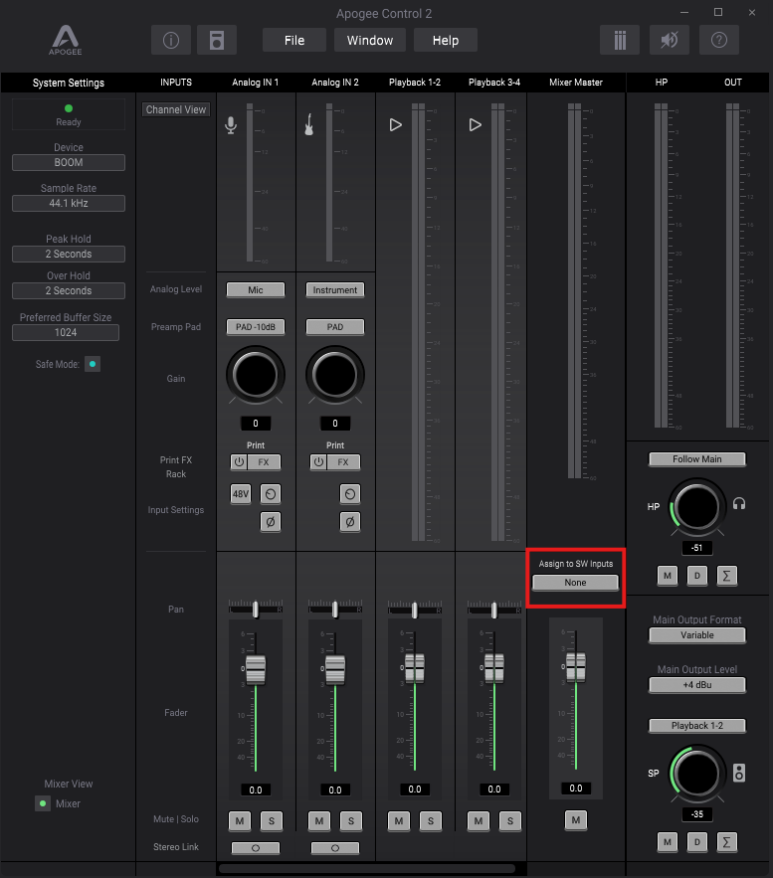Mute Analog IN 2 channel
This screenshot has width=773, height=878.
coord(319,821)
